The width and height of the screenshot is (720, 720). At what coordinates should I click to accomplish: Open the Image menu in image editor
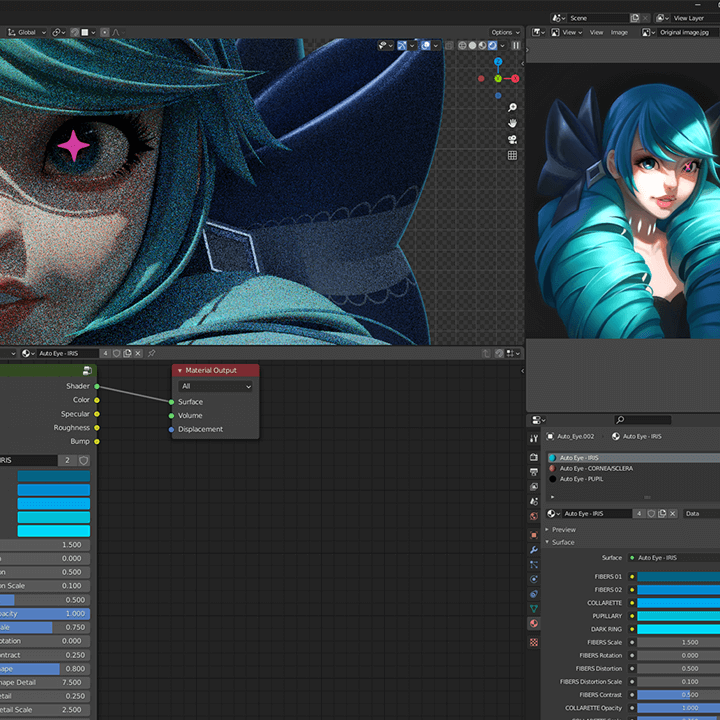619,32
